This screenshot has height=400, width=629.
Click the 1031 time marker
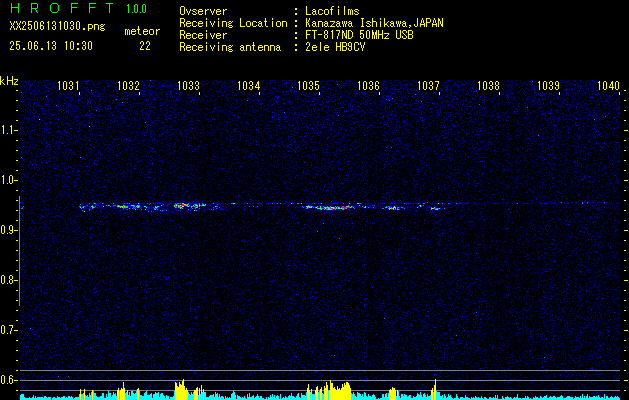tap(68, 85)
